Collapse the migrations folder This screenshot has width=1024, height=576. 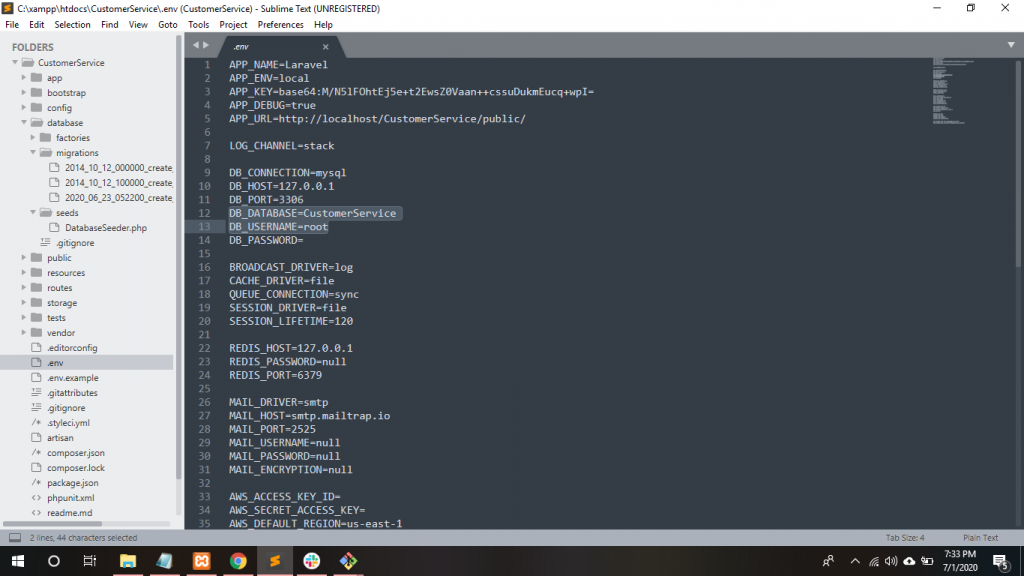[x=33, y=153]
